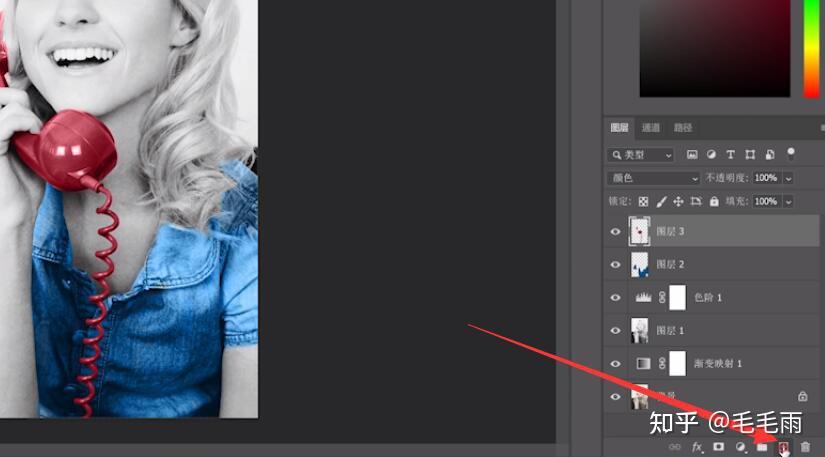Toggle visibility of 渐变映射 1 layer
The width and height of the screenshot is (825, 457).
pyautogui.click(x=615, y=363)
